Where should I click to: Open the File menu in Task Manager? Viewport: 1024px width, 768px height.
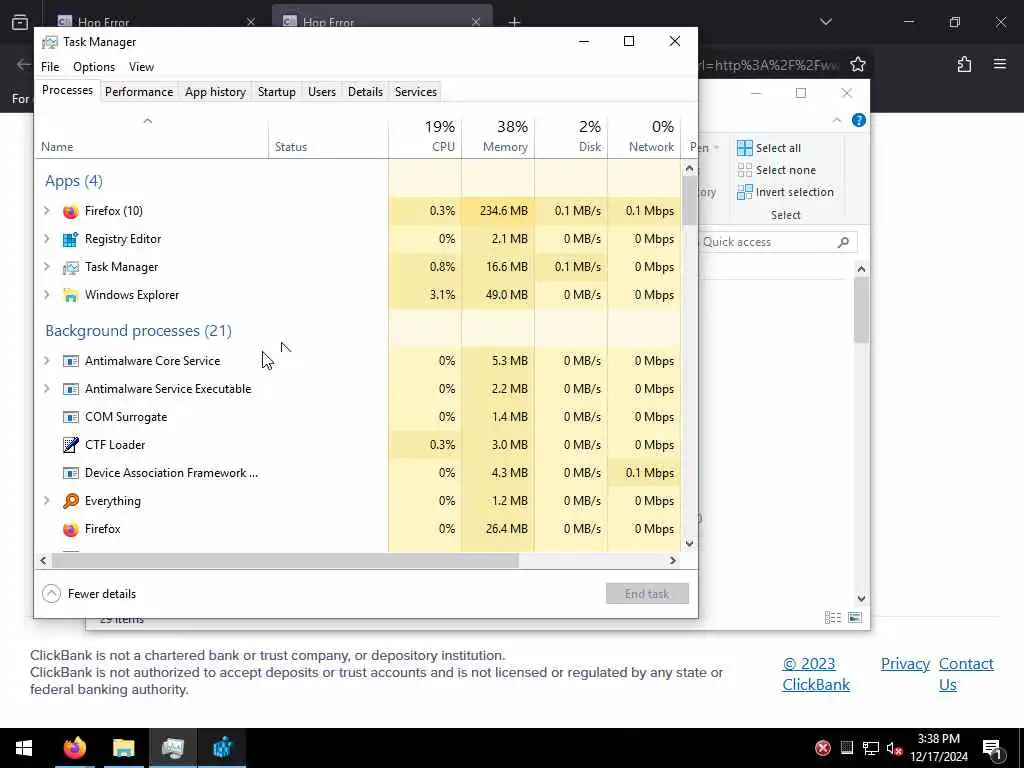(x=50, y=67)
